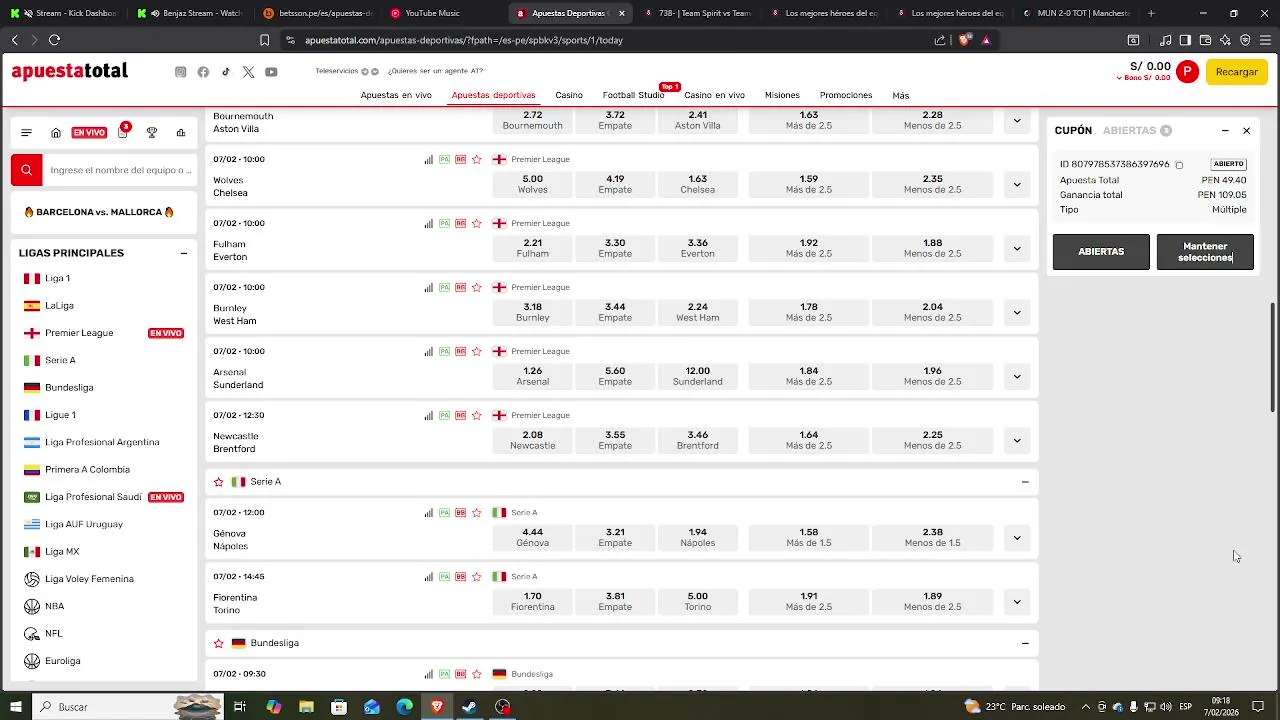
Task: Open the trophy competitions icon
Action: pos(152,132)
